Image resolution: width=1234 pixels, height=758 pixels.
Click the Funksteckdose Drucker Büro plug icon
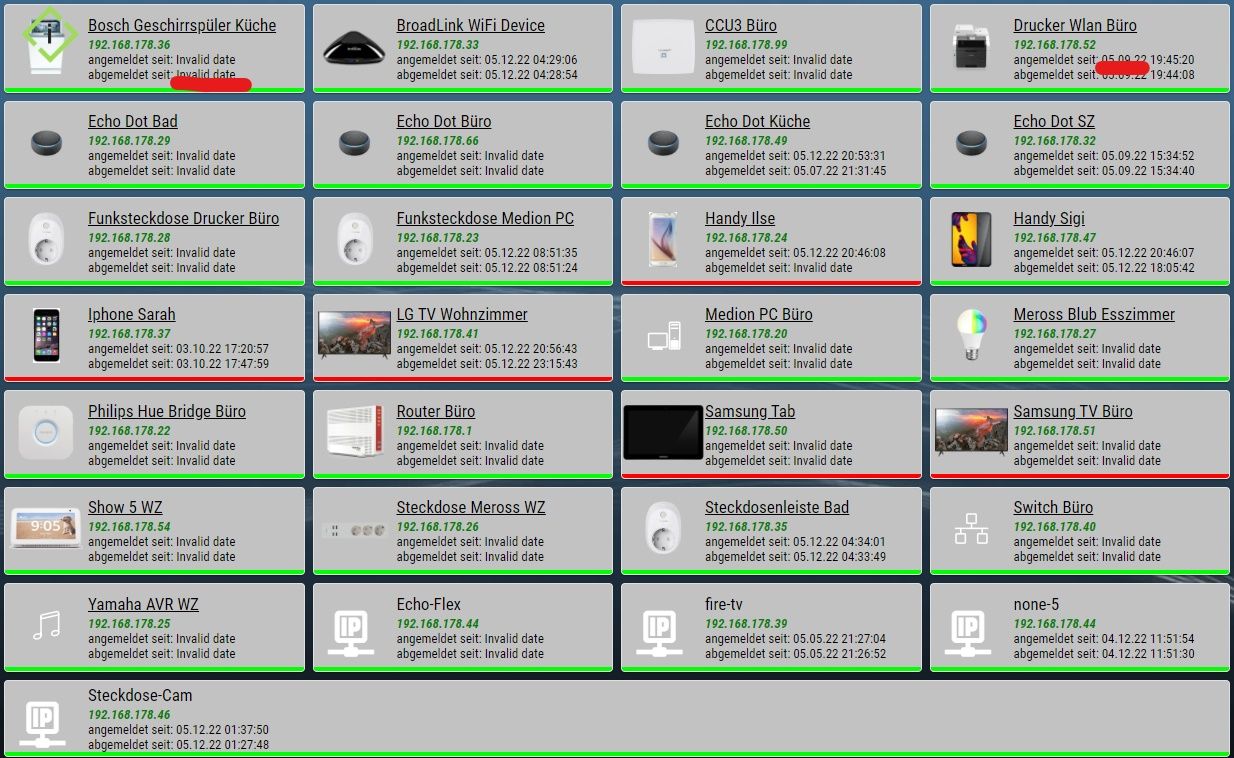pyautogui.click(x=46, y=239)
